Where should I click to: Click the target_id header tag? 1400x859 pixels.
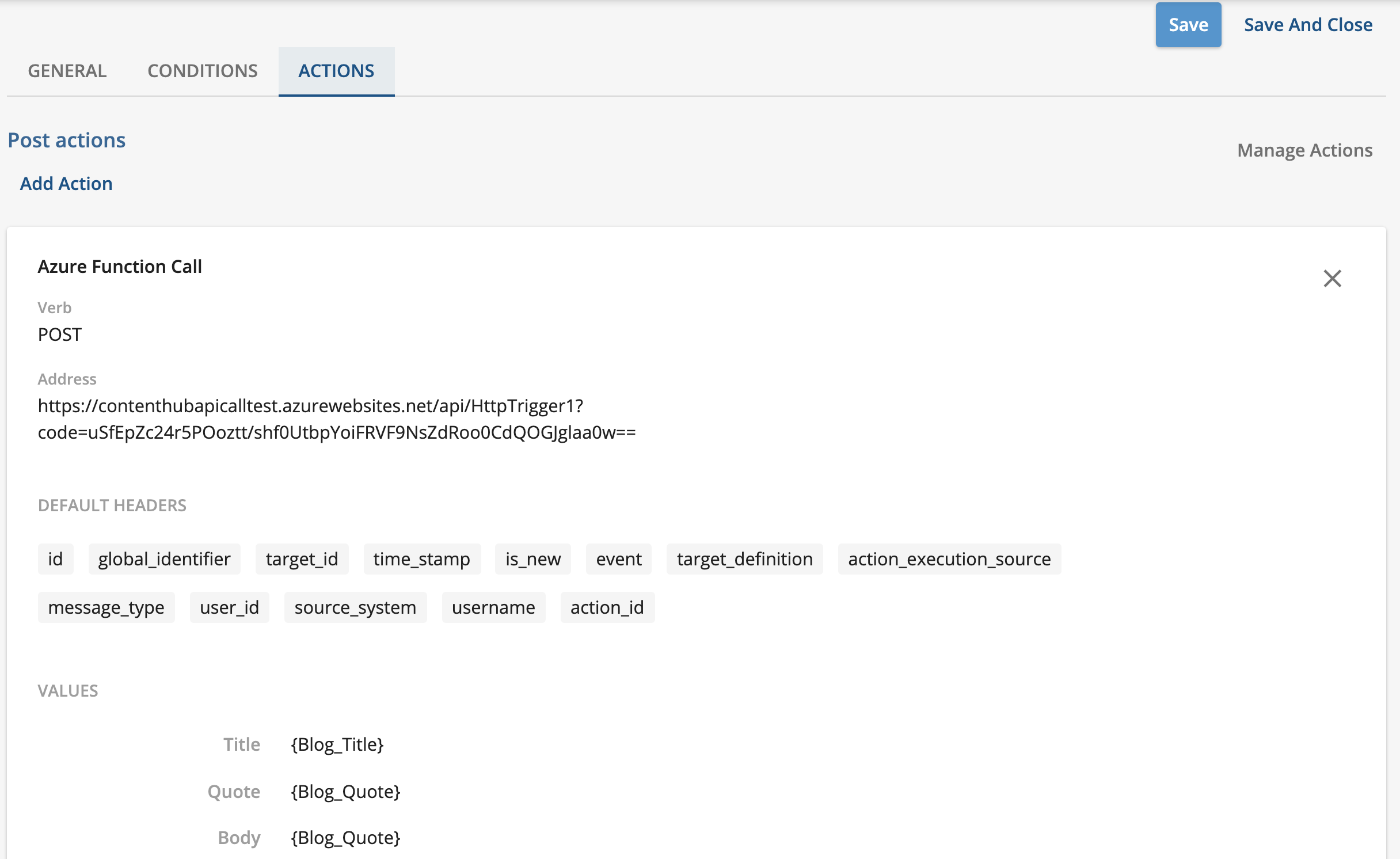tap(302, 559)
